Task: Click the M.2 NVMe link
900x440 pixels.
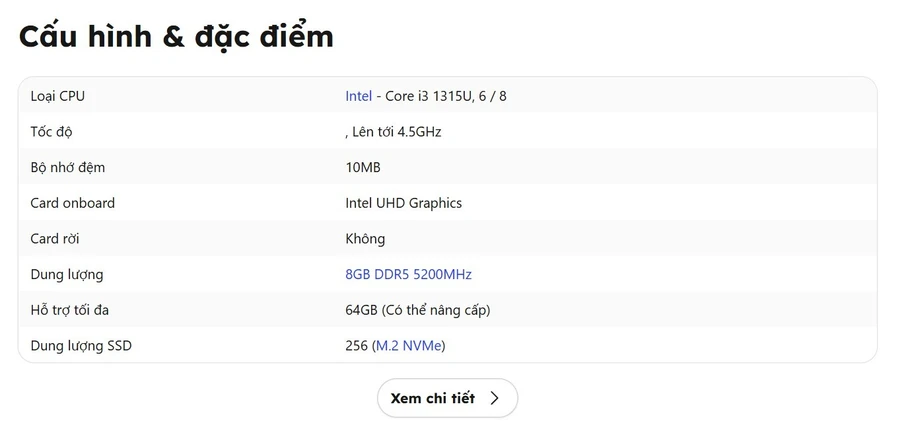Action: pyautogui.click(x=409, y=345)
